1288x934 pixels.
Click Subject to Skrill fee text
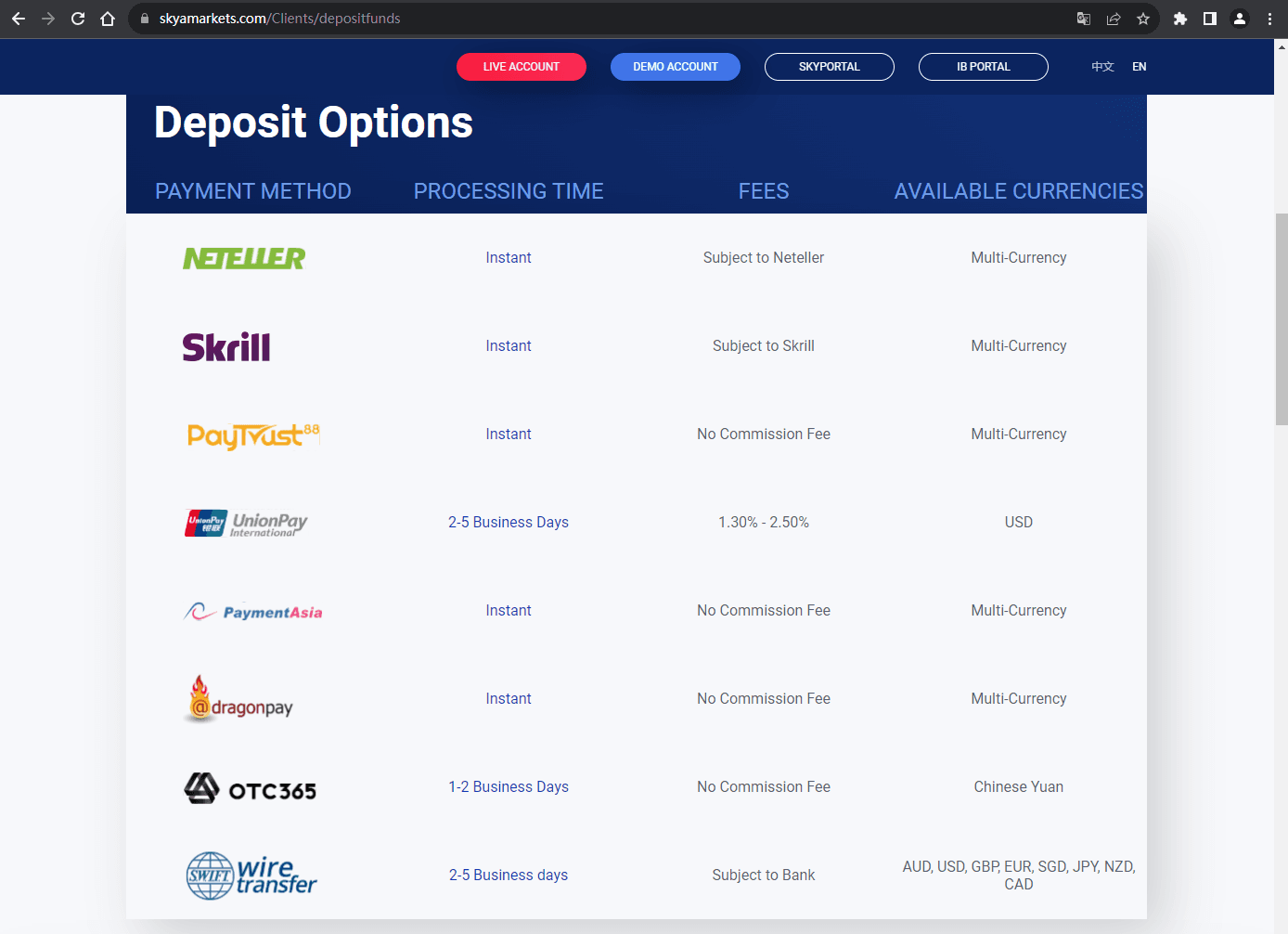coord(764,346)
